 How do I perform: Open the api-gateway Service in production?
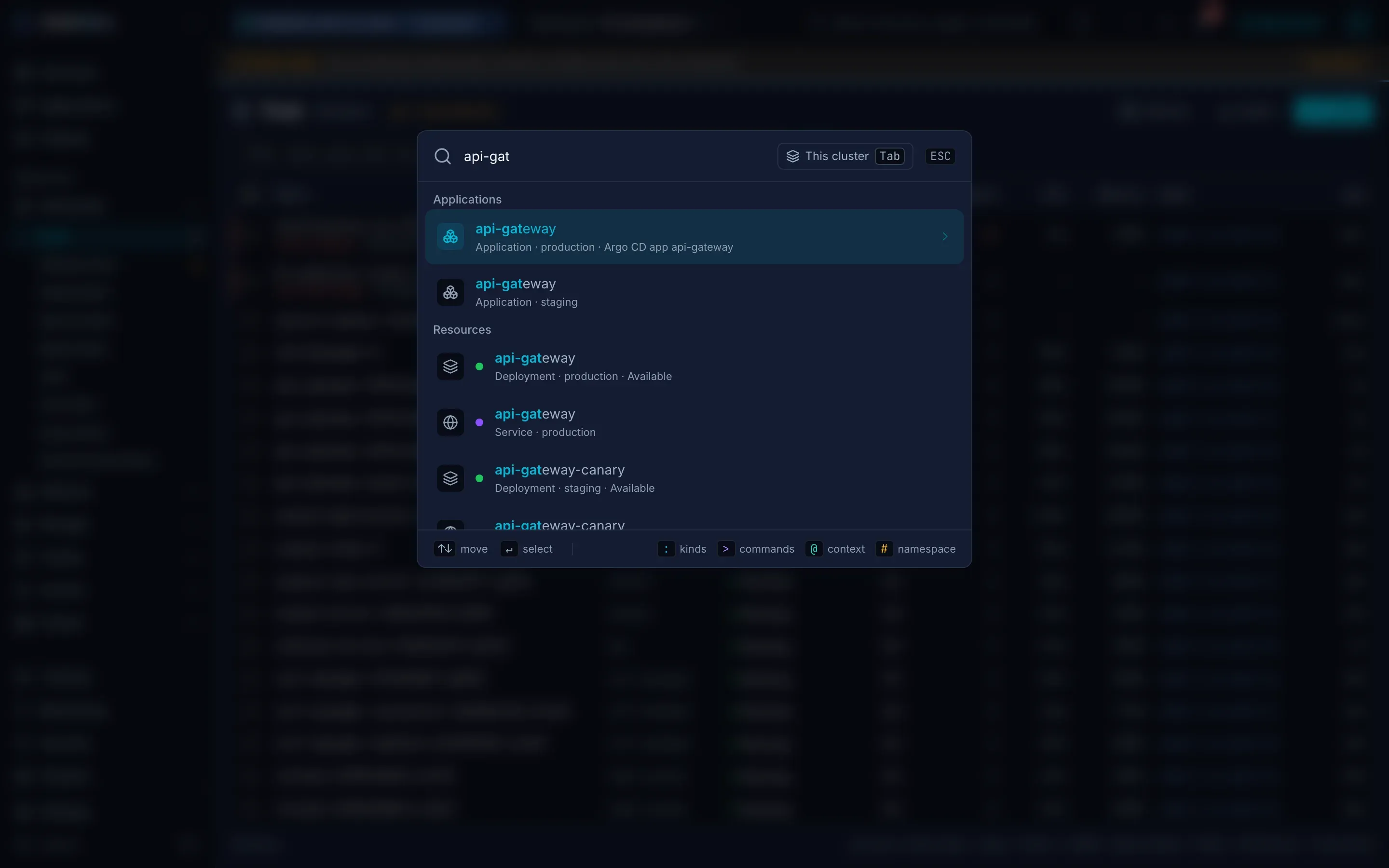coord(694,422)
